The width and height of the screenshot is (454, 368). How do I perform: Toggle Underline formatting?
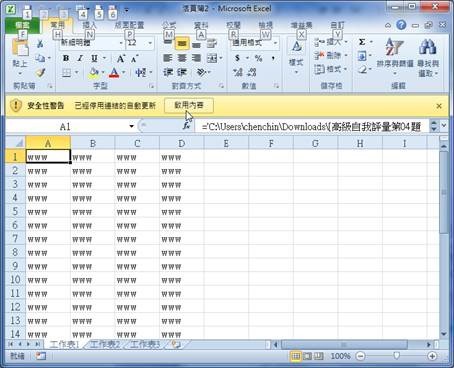tap(94, 58)
